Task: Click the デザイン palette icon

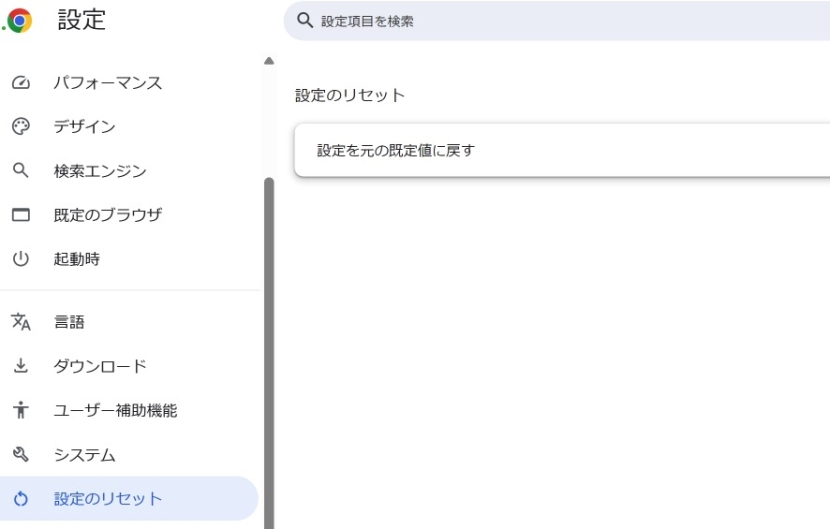Action: pyautogui.click(x=19, y=127)
